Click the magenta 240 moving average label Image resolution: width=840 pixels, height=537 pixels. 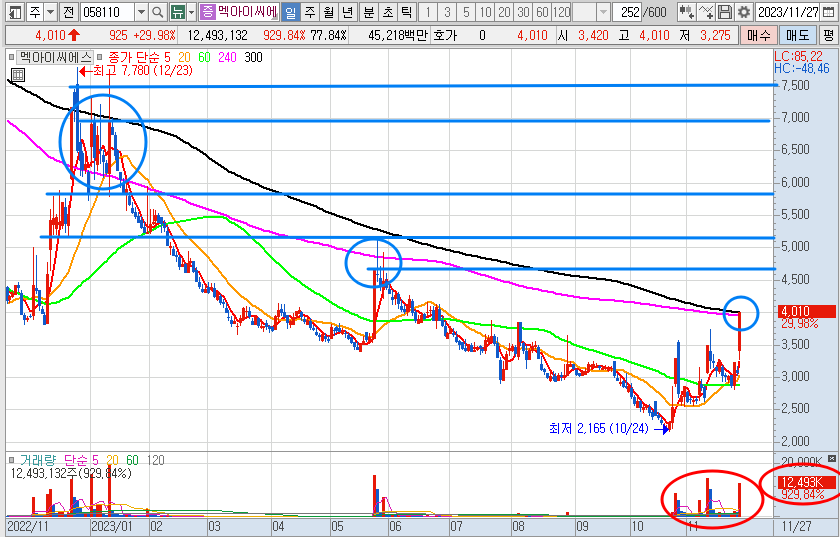coord(227,57)
